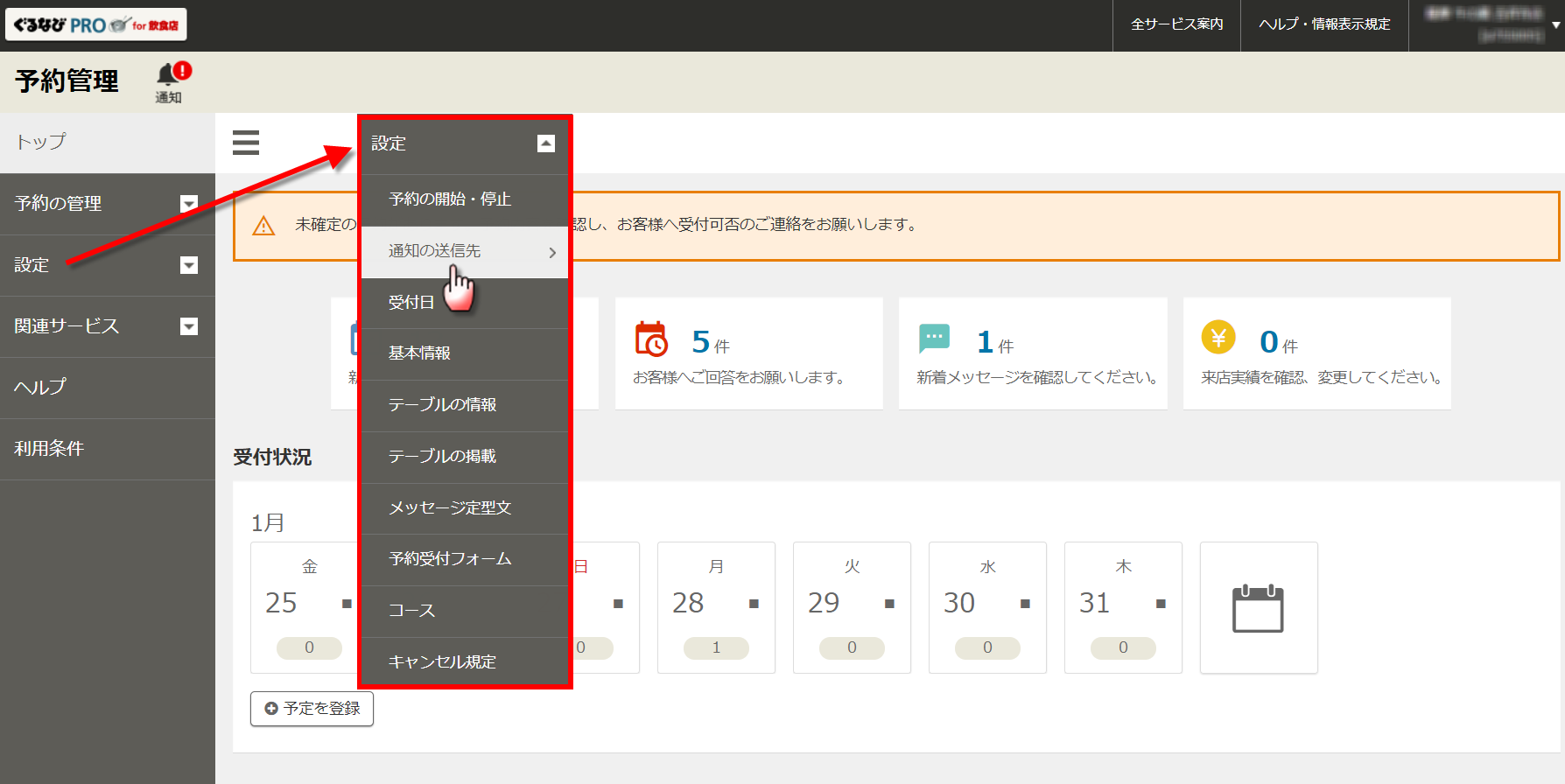Open ヘルプ in the sidebar
This screenshot has height=784, width=1565.
[x=108, y=388]
